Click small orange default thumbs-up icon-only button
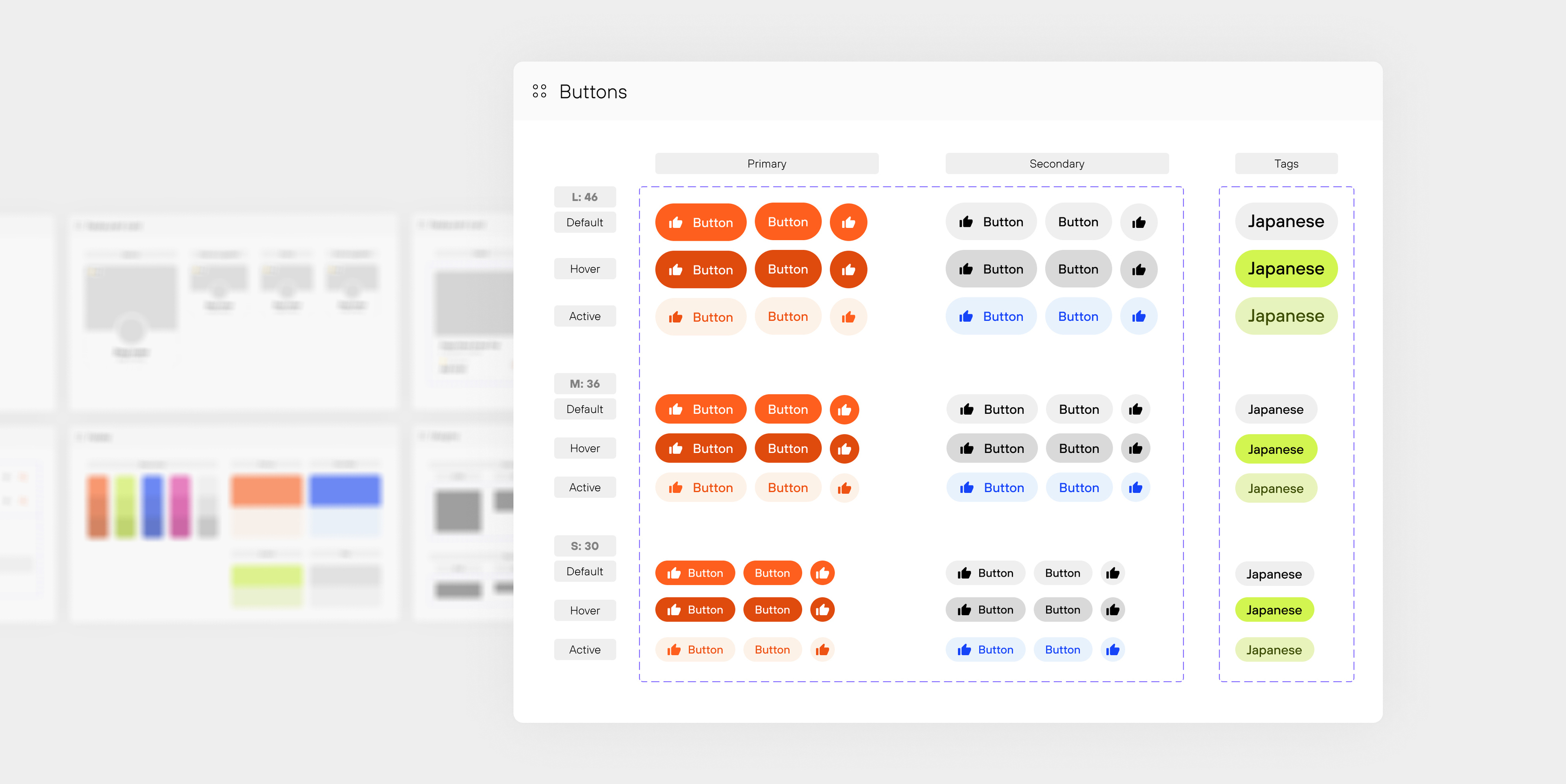Image resolution: width=1566 pixels, height=784 pixels. [x=822, y=573]
